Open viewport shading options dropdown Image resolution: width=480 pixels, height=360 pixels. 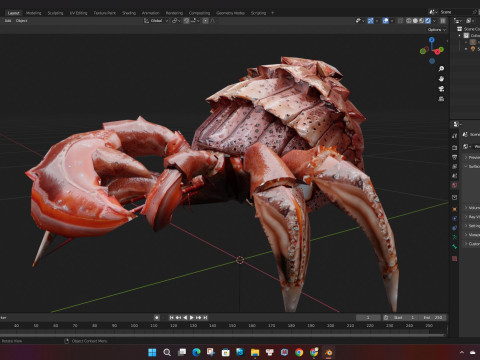pos(434,21)
